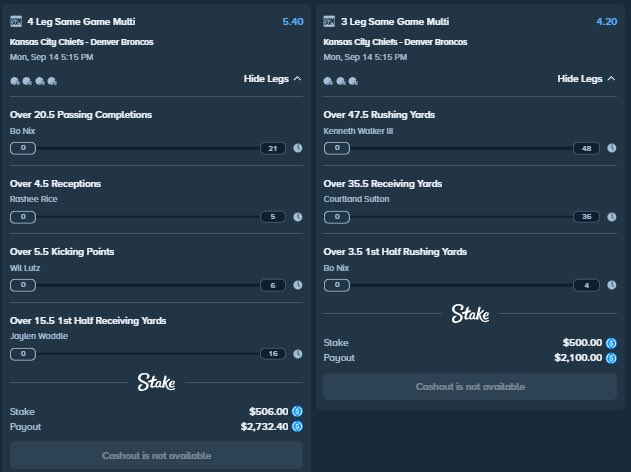Image resolution: width=631 pixels, height=472 pixels.
Task: Click the clock icon on Bo Nix 1st Half Rushing leg
Action: point(612,285)
